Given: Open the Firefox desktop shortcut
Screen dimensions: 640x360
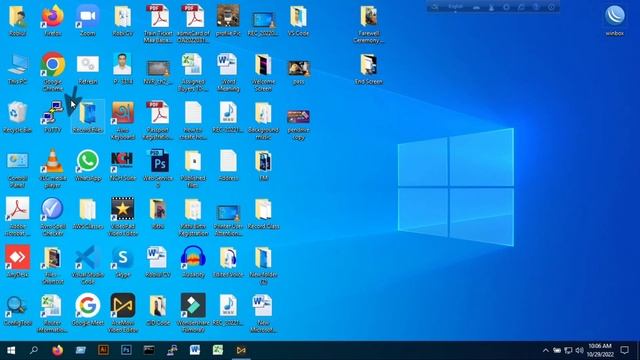Looking at the screenshot, I should [x=53, y=20].
